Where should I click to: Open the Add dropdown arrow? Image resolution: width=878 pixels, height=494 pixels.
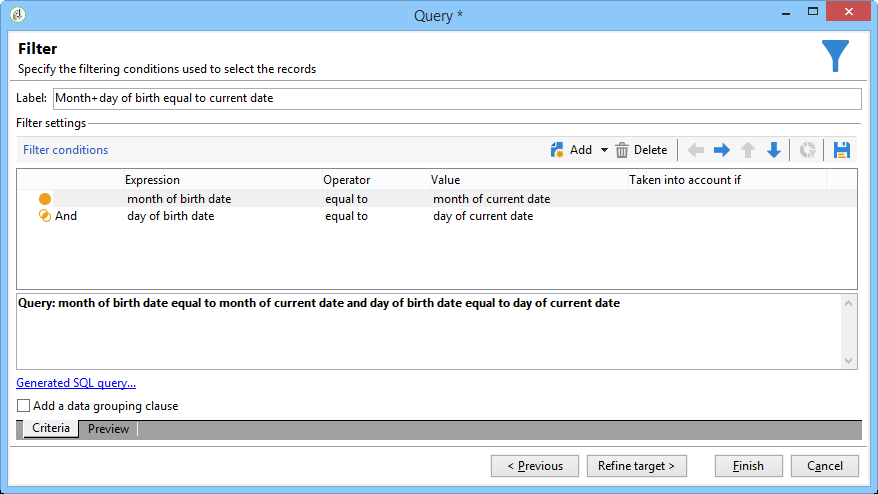(604, 150)
